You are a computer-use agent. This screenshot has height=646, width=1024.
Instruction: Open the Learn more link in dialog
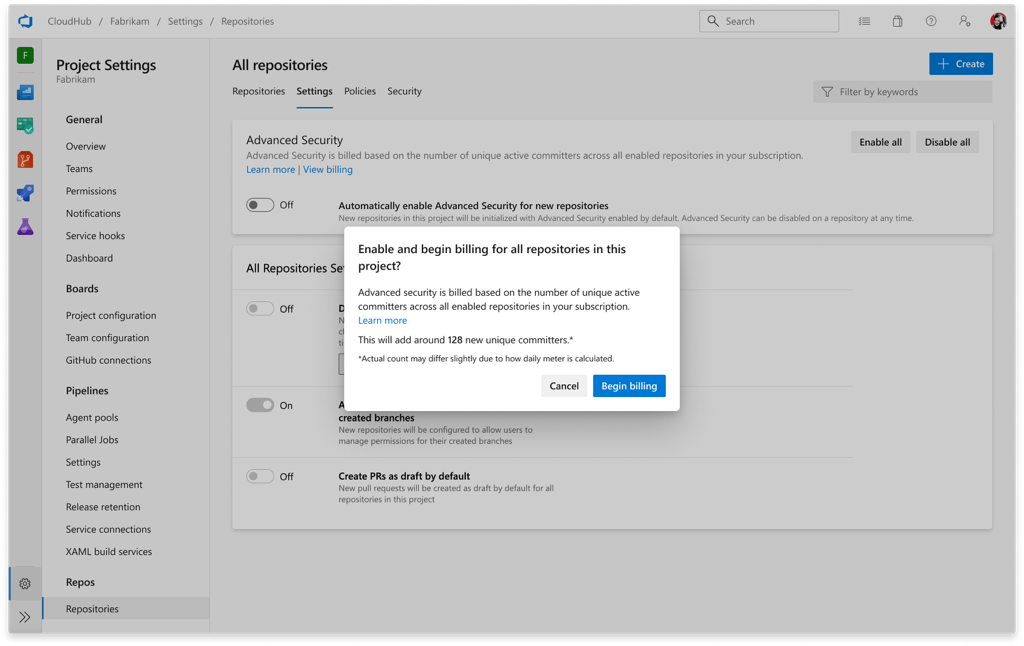coord(382,320)
